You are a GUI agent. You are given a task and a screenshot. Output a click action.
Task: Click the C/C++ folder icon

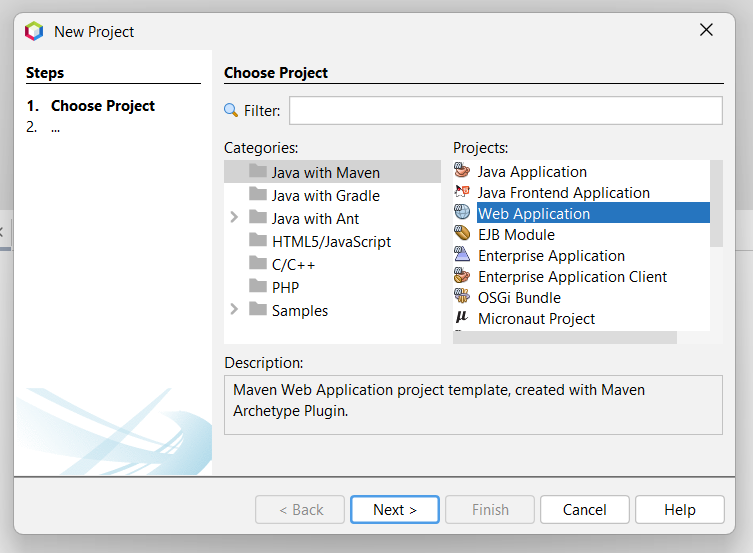coord(258,263)
